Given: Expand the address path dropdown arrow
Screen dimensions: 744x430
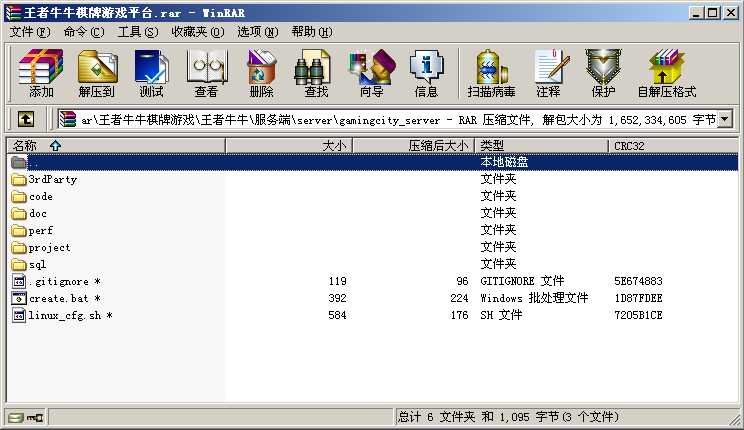Looking at the screenshot, I should tap(725, 119).
